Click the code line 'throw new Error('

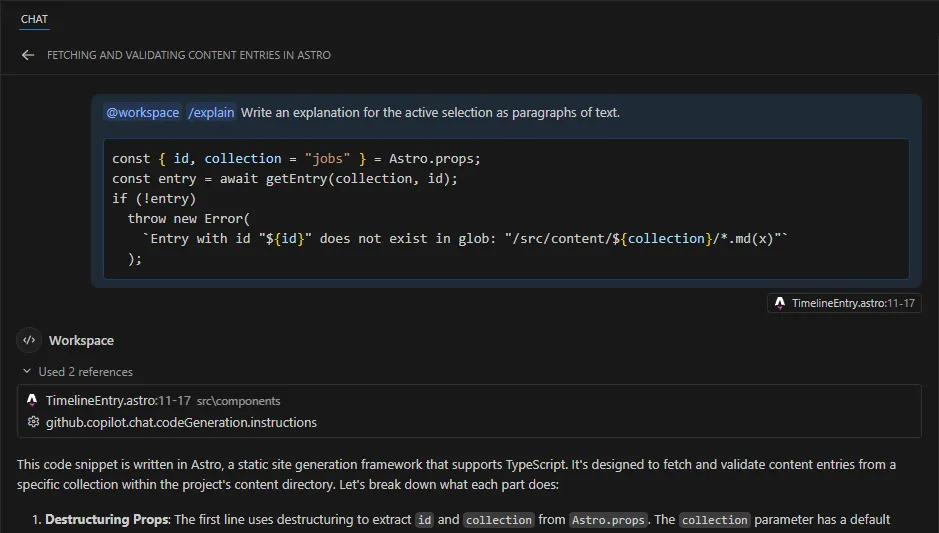click(189, 219)
